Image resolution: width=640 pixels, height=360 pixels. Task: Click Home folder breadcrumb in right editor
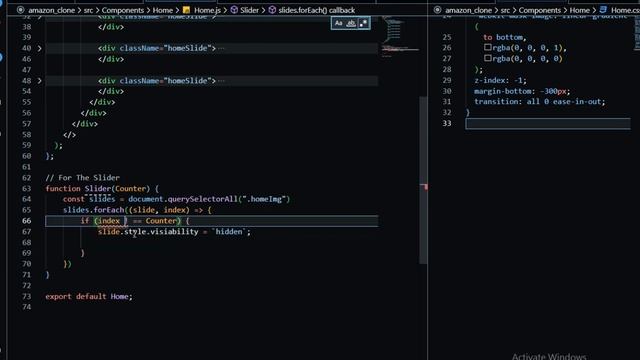pos(580,10)
